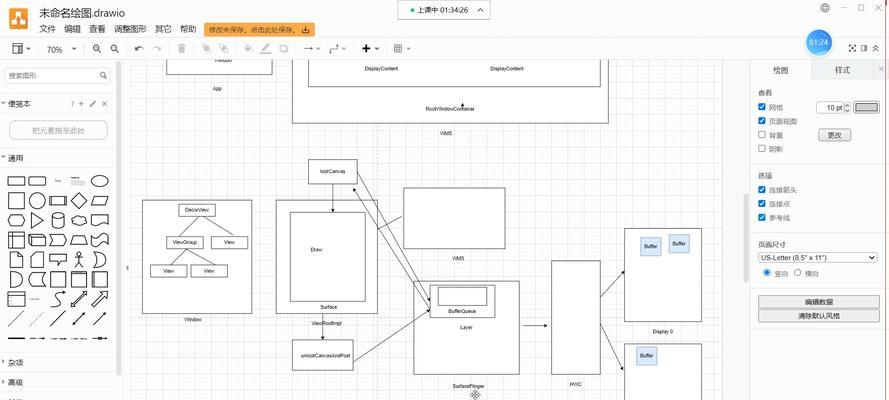Click the 清除默认风格 button
The image size is (889, 400).
pos(819,316)
